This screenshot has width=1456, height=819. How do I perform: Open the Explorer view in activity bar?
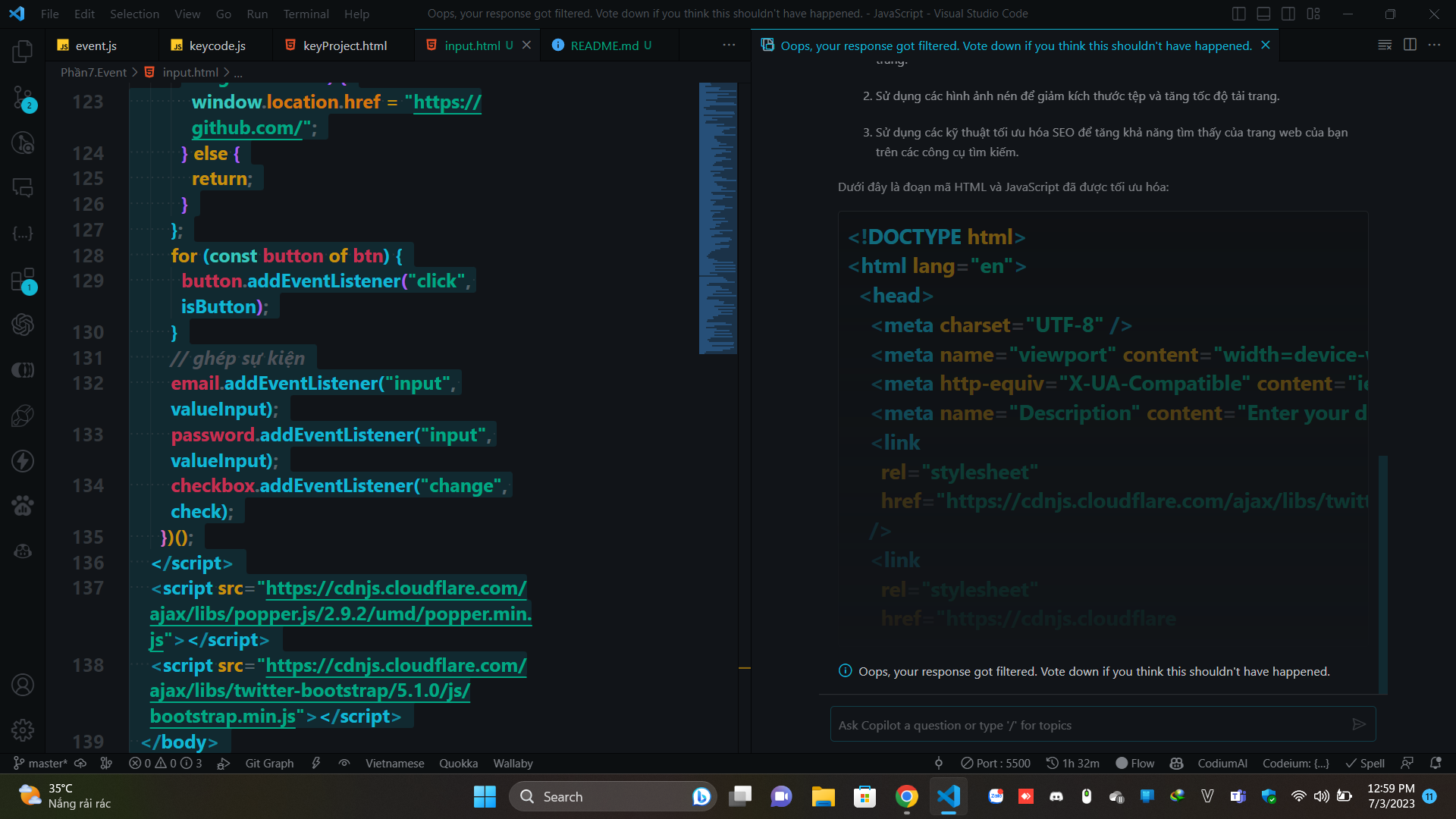(23, 52)
